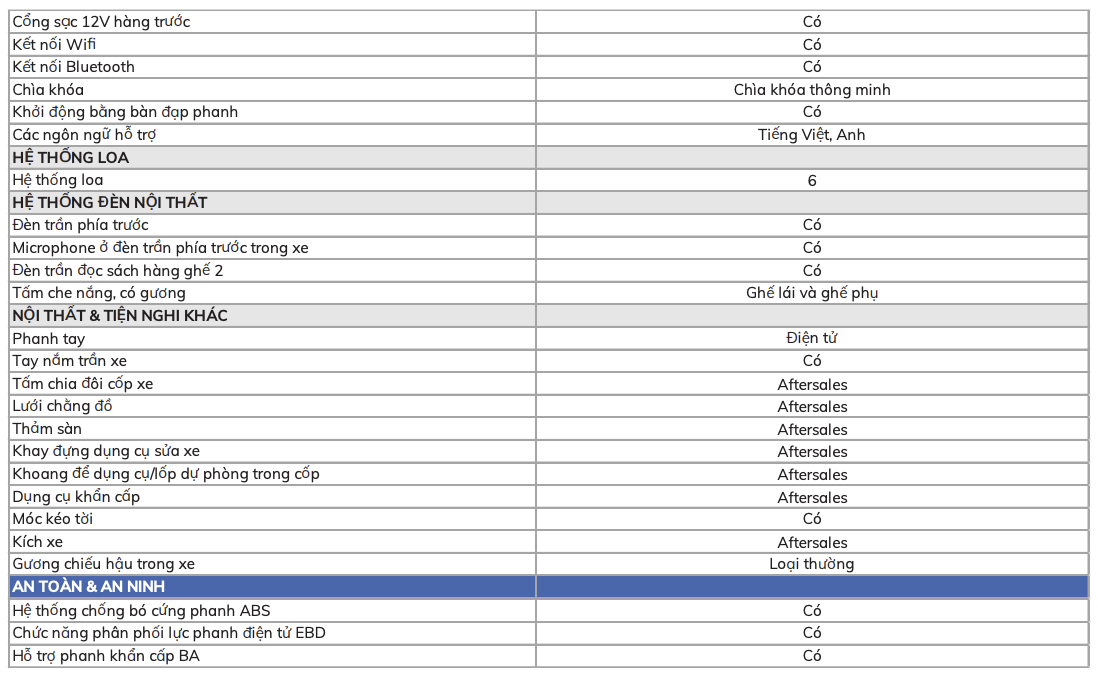Click the blue 'AN TOÀN & AN NINH' header
The image size is (1098, 678).
click(89, 587)
